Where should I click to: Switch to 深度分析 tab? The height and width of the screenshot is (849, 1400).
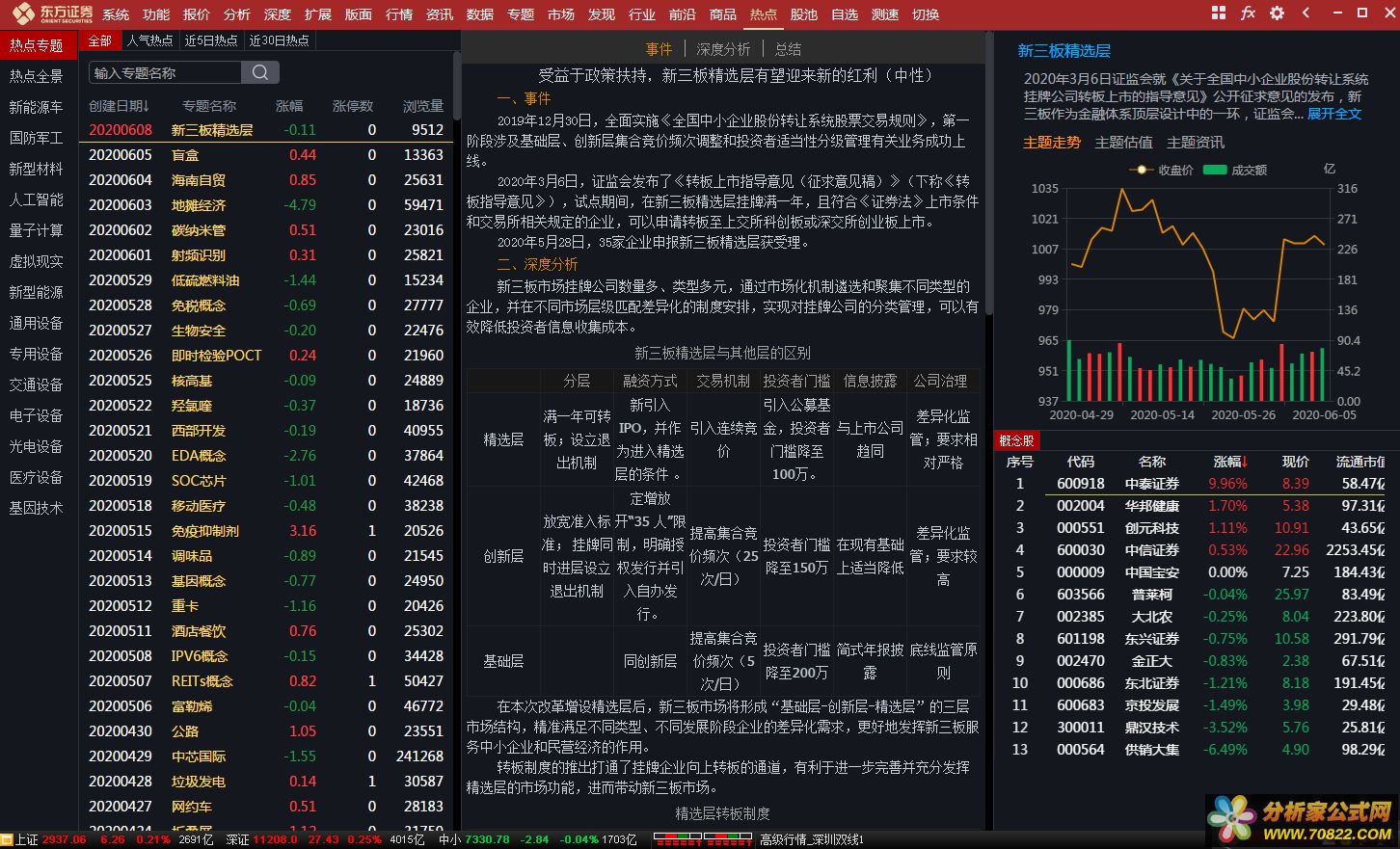click(x=723, y=49)
